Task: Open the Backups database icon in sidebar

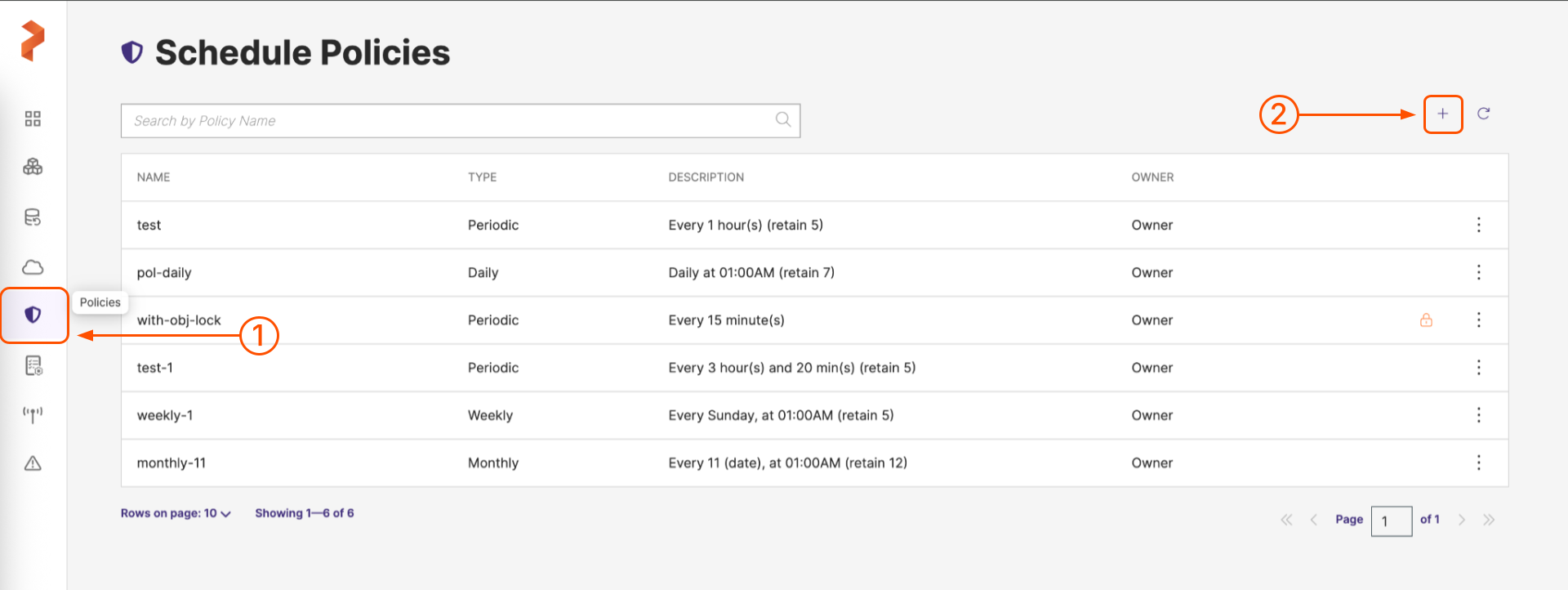Action: [33, 217]
